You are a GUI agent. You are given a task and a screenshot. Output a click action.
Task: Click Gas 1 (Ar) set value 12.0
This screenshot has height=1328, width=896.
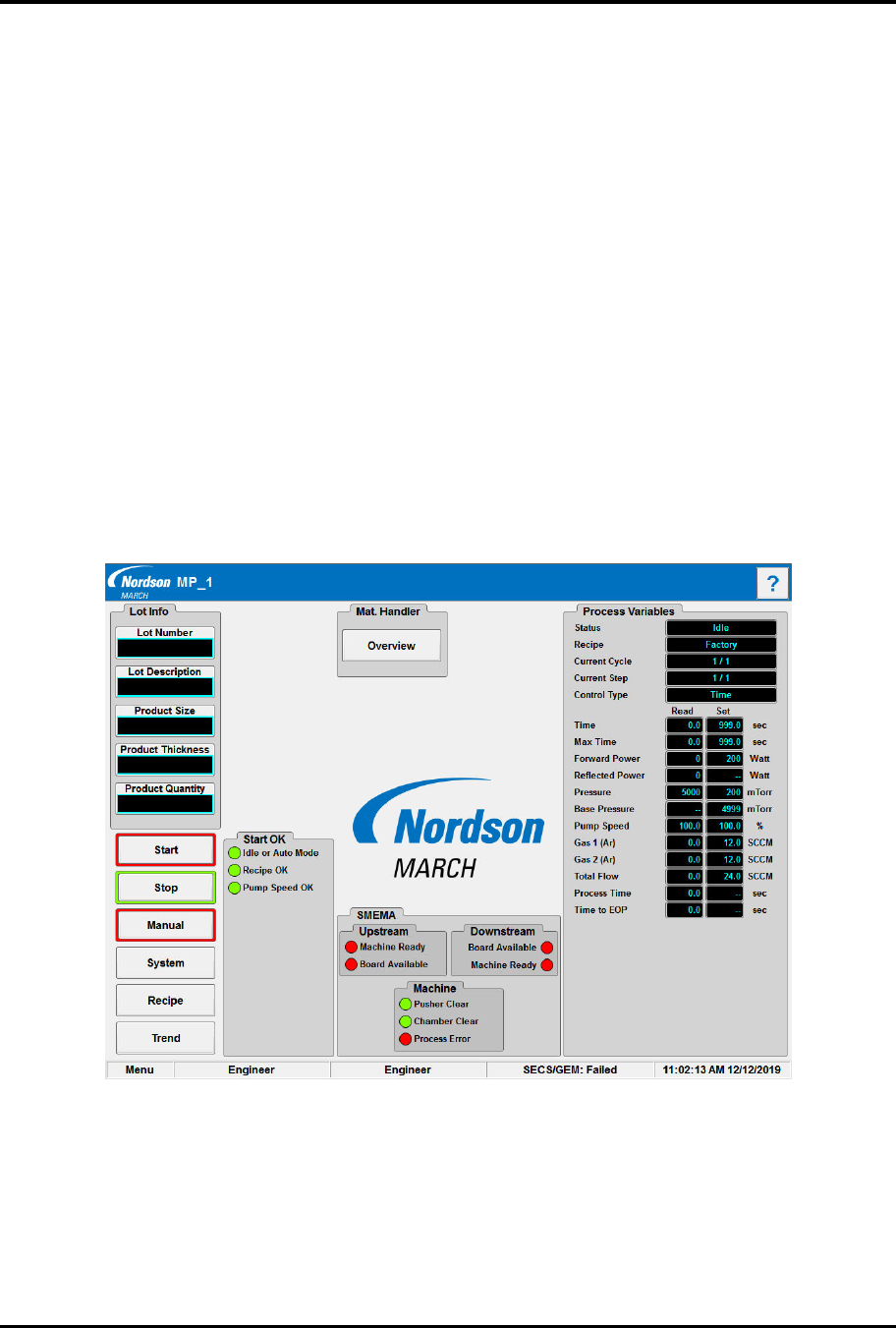pyautogui.click(x=725, y=842)
